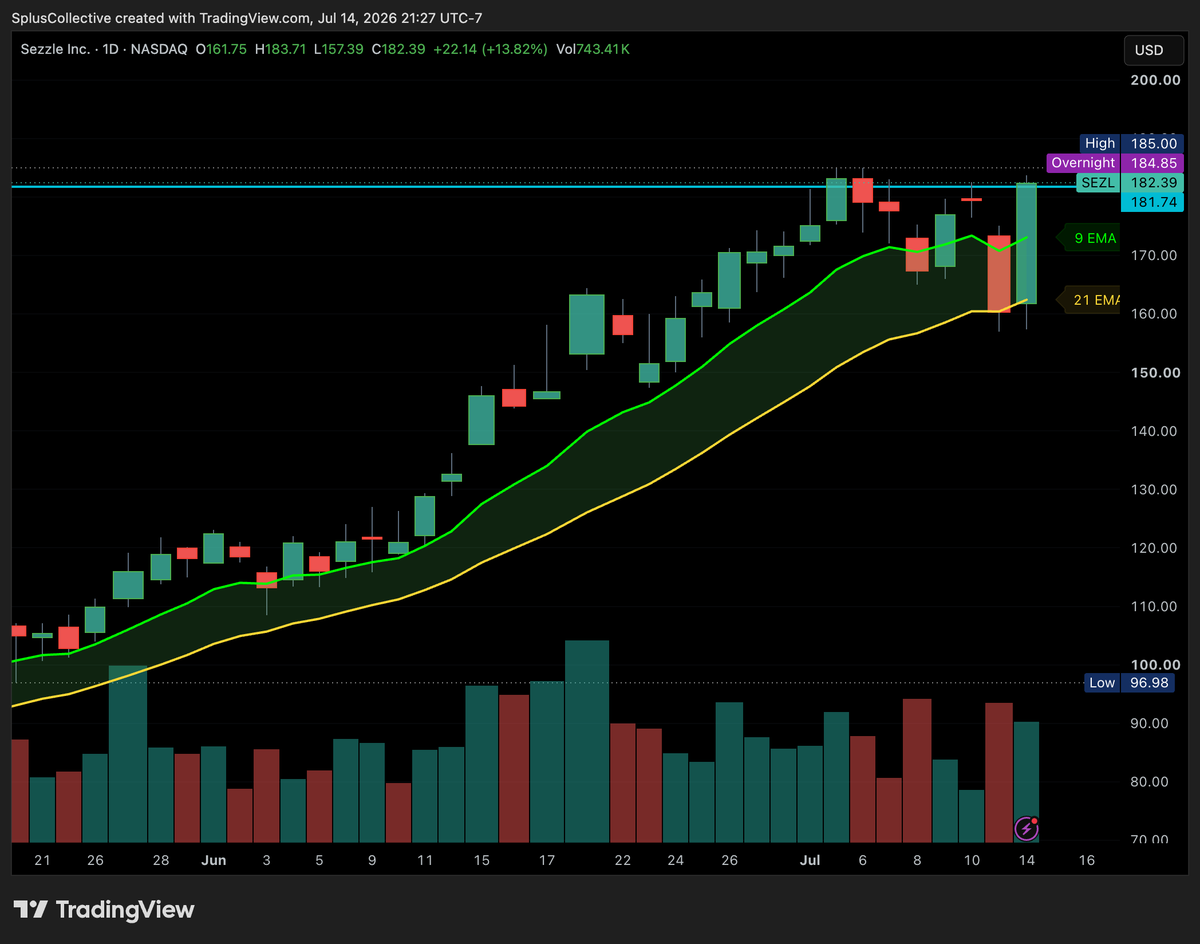
Task: Click the purple lightning bolt earnings icon
Action: [x=1026, y=828]
